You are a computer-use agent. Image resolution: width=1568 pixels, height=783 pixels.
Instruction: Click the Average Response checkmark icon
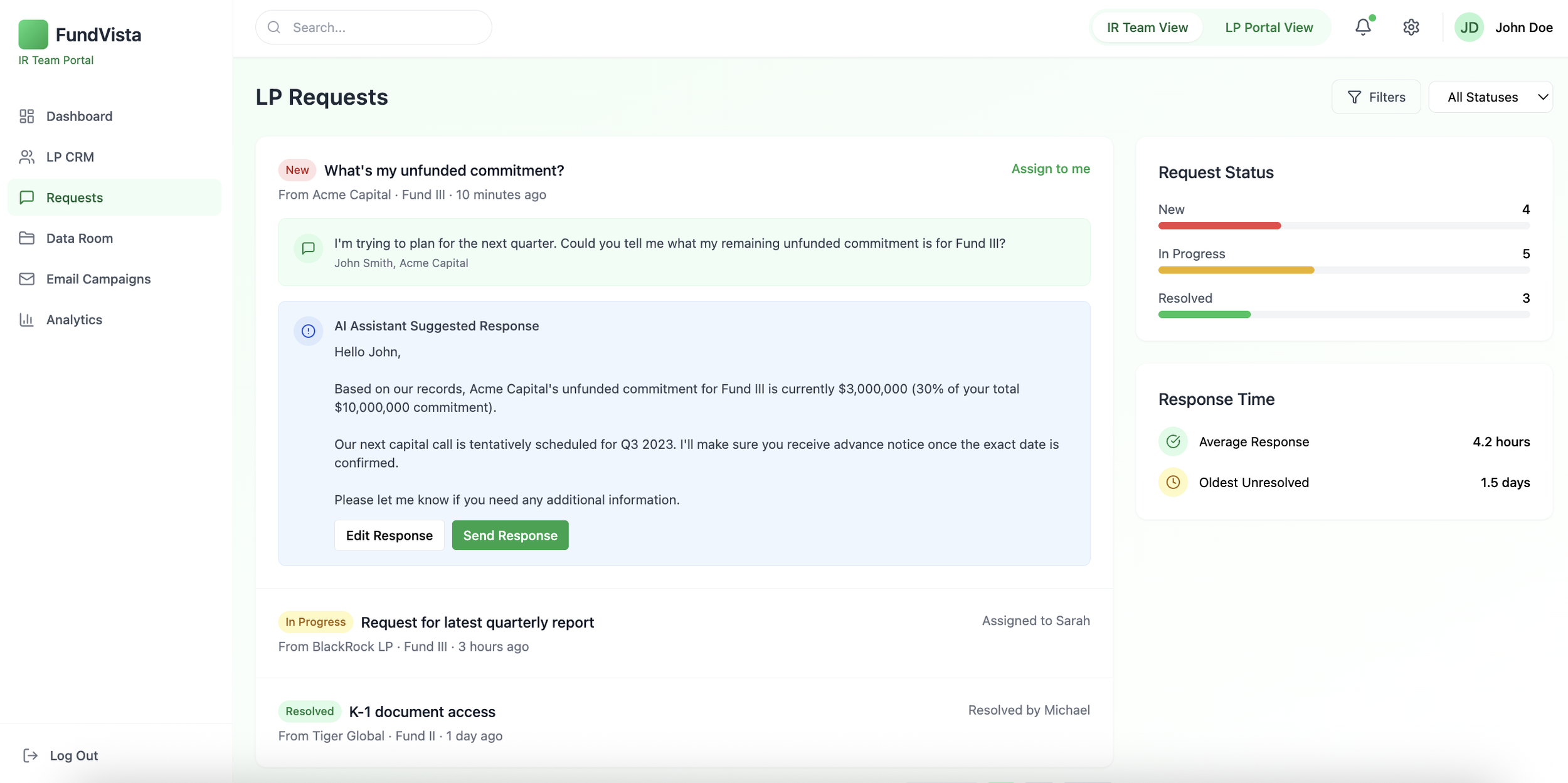(x=1172, y=441)
